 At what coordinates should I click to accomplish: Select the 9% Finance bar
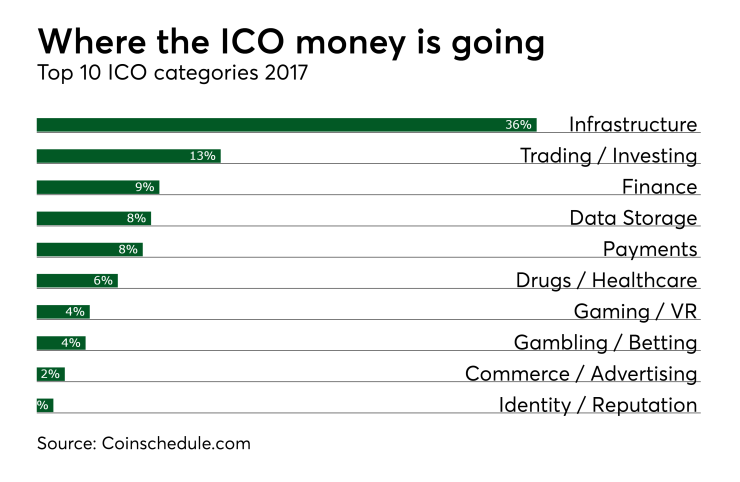pyautogui.click(x=98, y=187)
